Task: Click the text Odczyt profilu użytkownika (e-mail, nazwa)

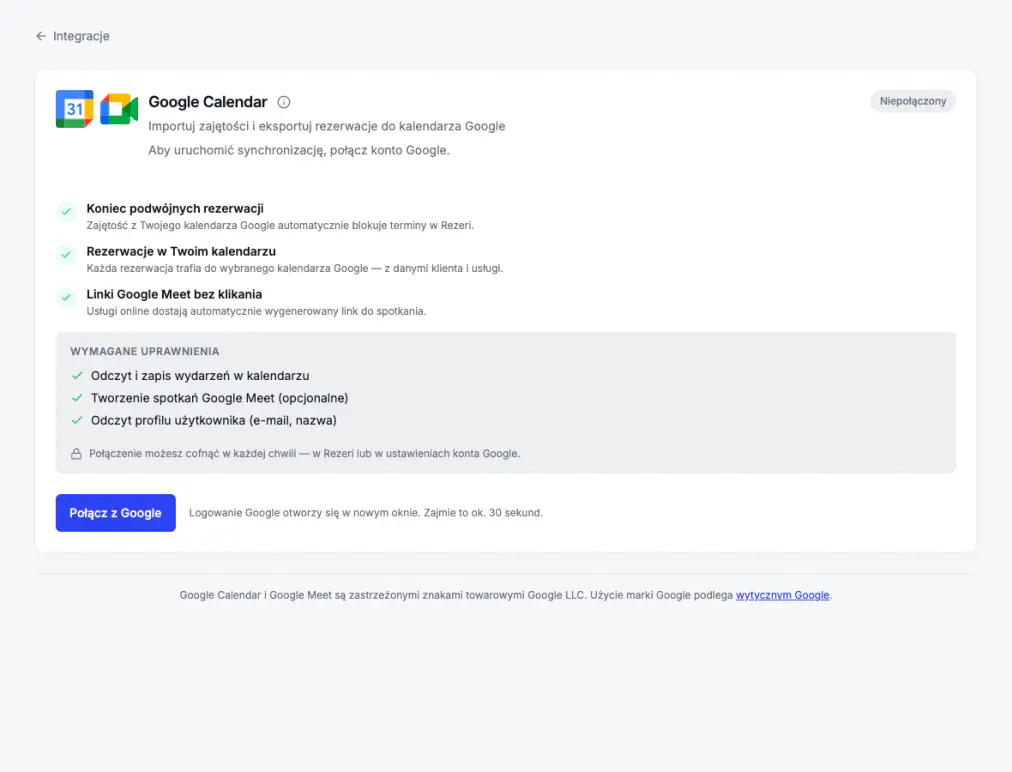Action: [x=214, y=420]
